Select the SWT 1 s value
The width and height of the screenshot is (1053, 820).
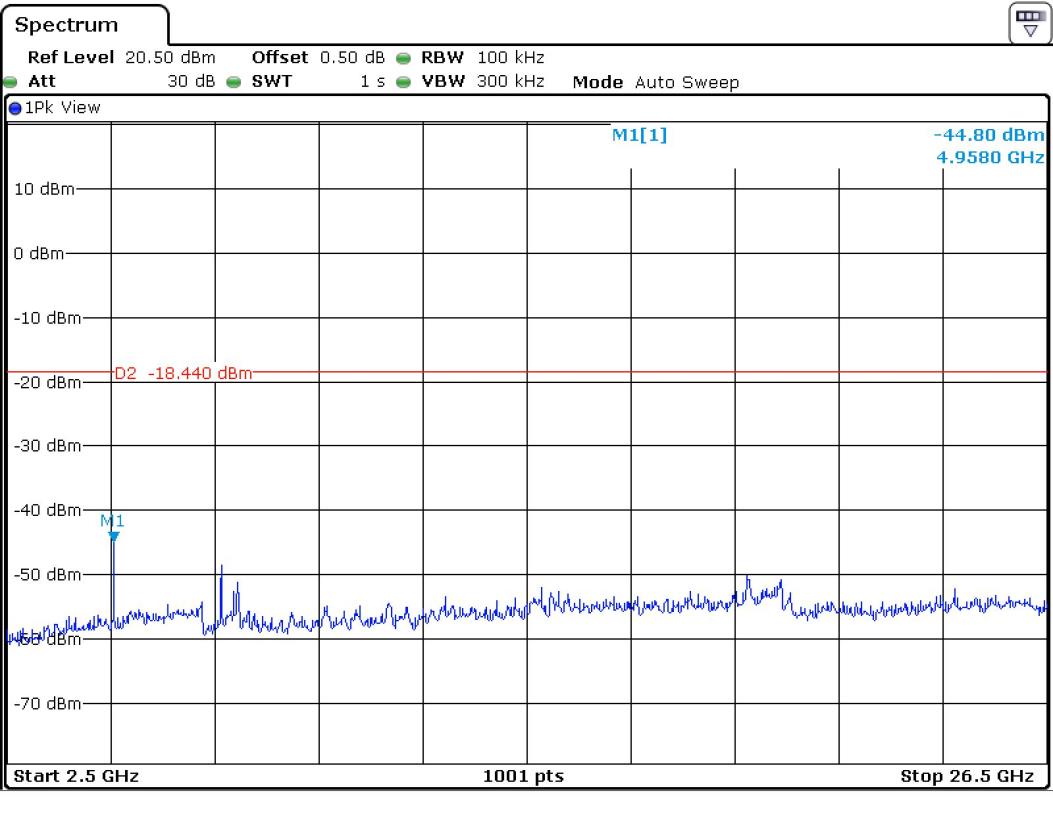(x=373, y=81)
